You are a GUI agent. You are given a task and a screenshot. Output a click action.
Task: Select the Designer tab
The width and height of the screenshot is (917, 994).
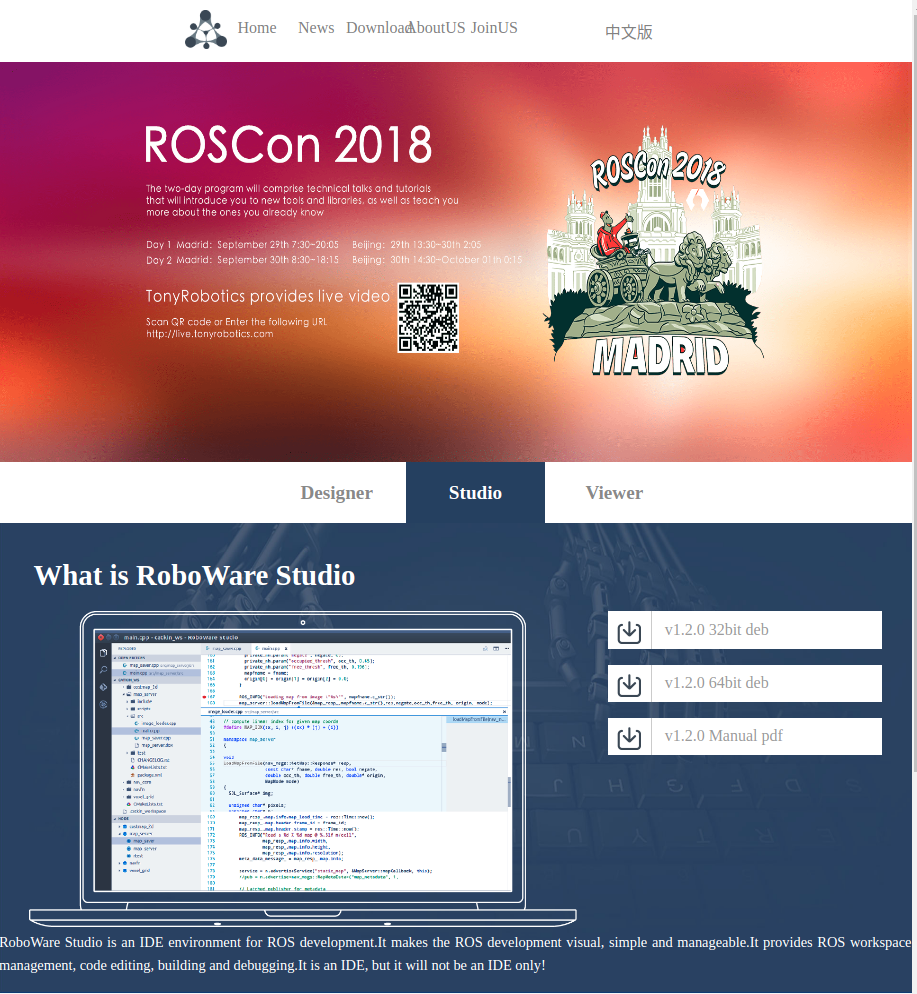(x=337, y=493)
